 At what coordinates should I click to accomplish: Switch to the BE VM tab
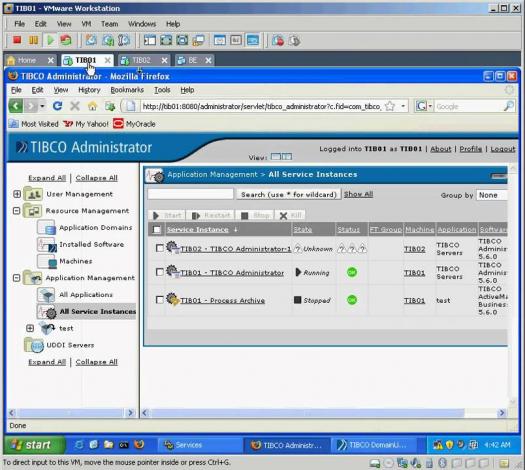click(x=194, y=60)
